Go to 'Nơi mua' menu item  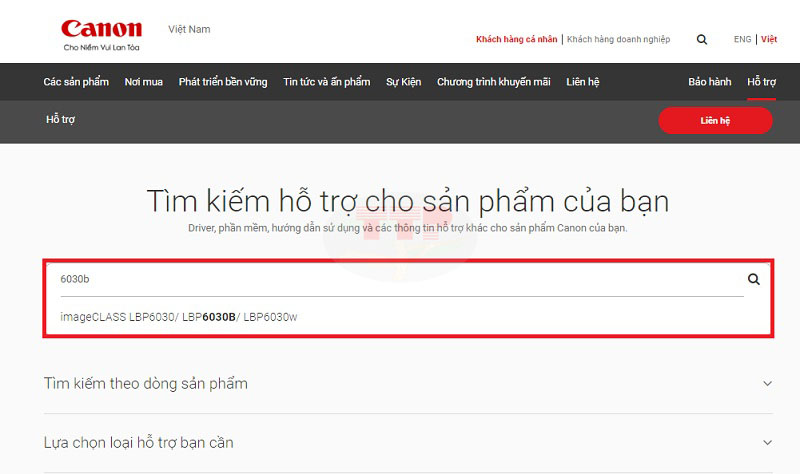pos(143,82)
